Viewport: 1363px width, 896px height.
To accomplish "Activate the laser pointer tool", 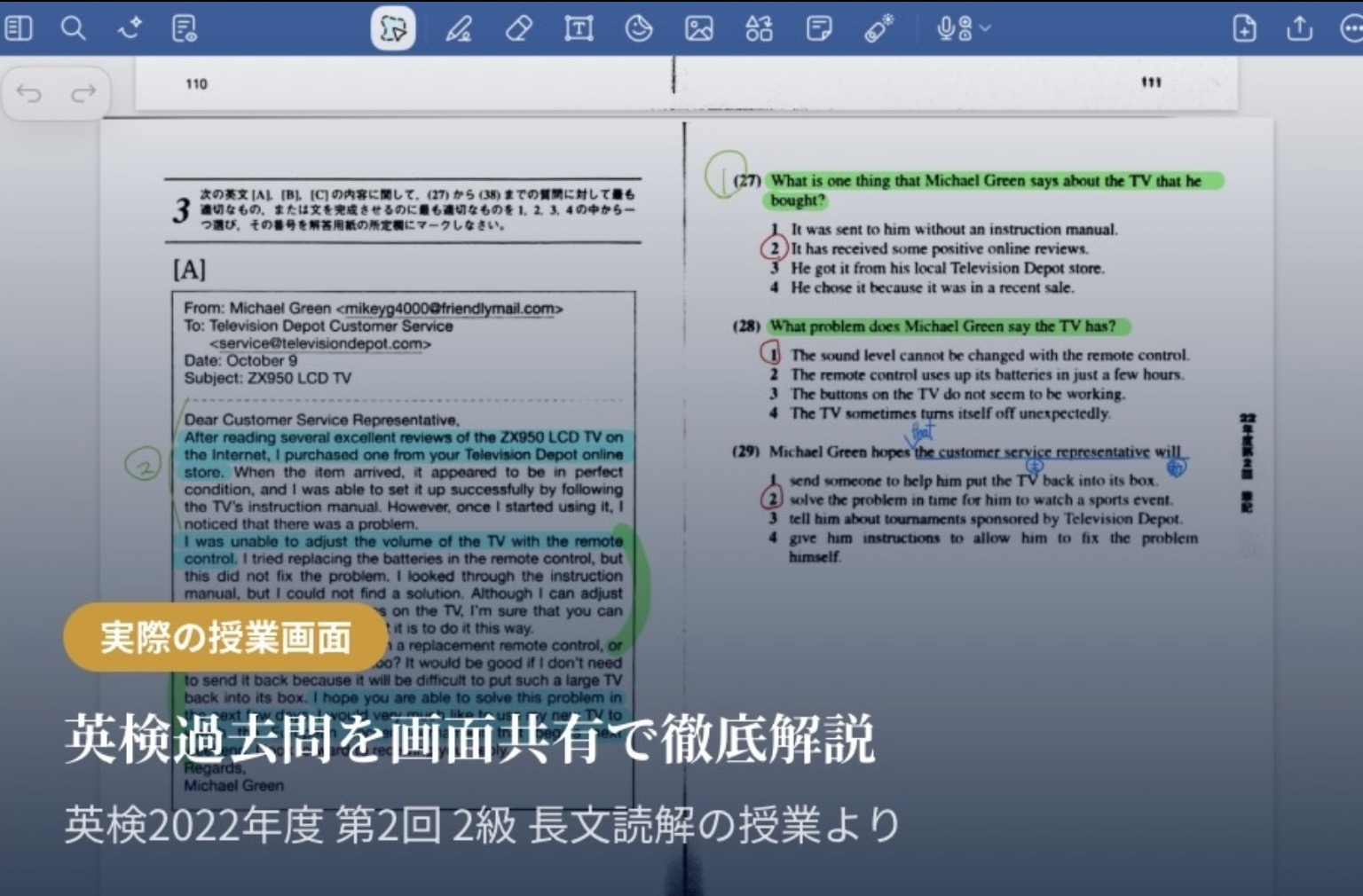I will click(879, 28).
